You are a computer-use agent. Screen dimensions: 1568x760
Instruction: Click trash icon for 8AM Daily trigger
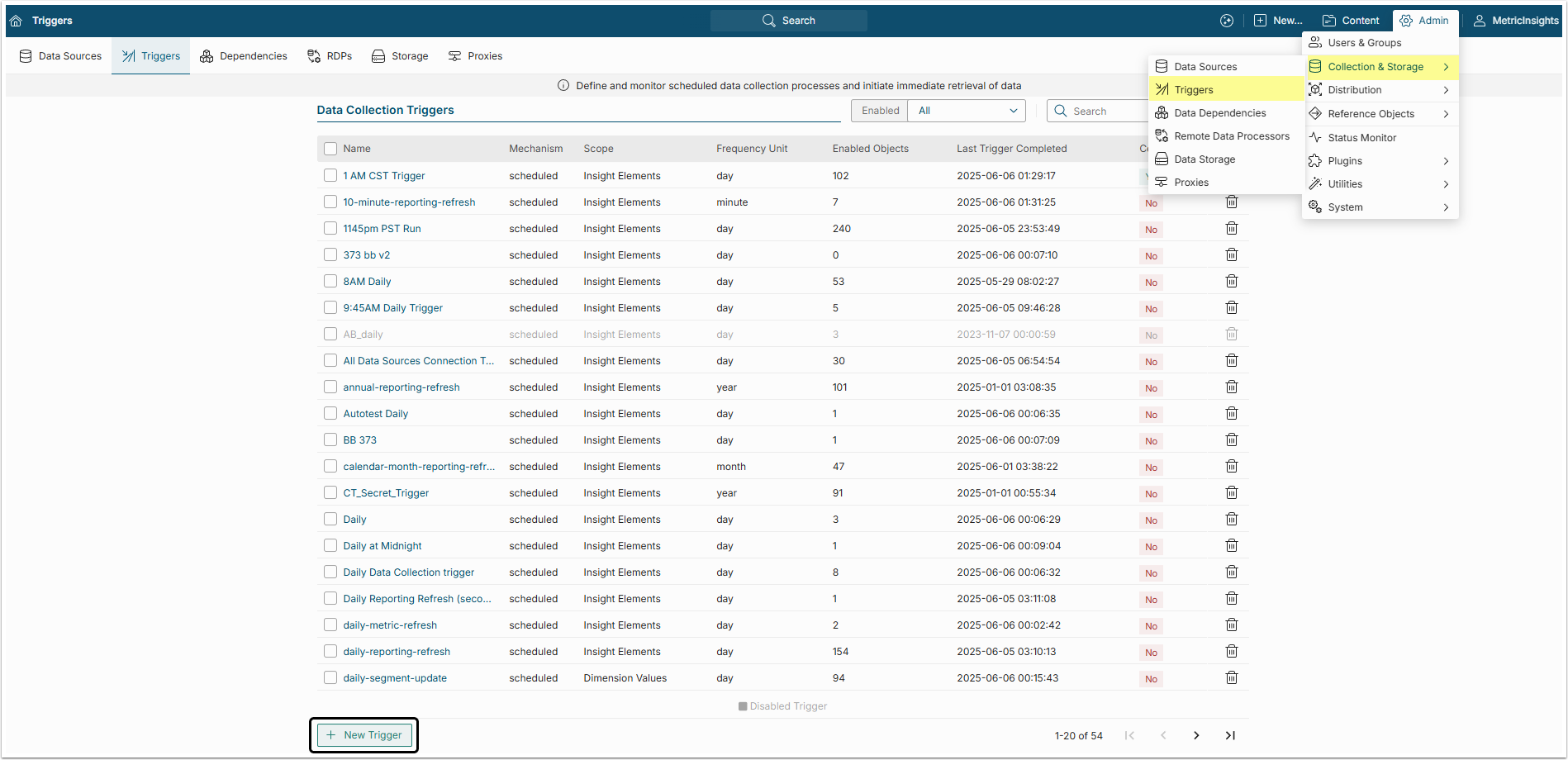pos(1231,282)
